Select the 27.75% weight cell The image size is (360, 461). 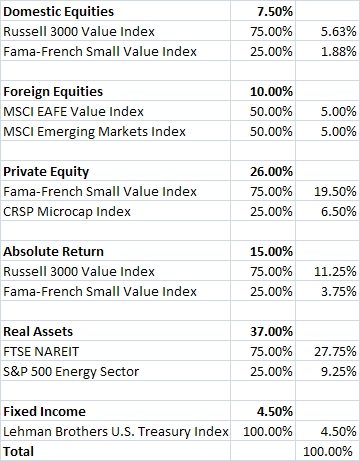coord(327,351)
